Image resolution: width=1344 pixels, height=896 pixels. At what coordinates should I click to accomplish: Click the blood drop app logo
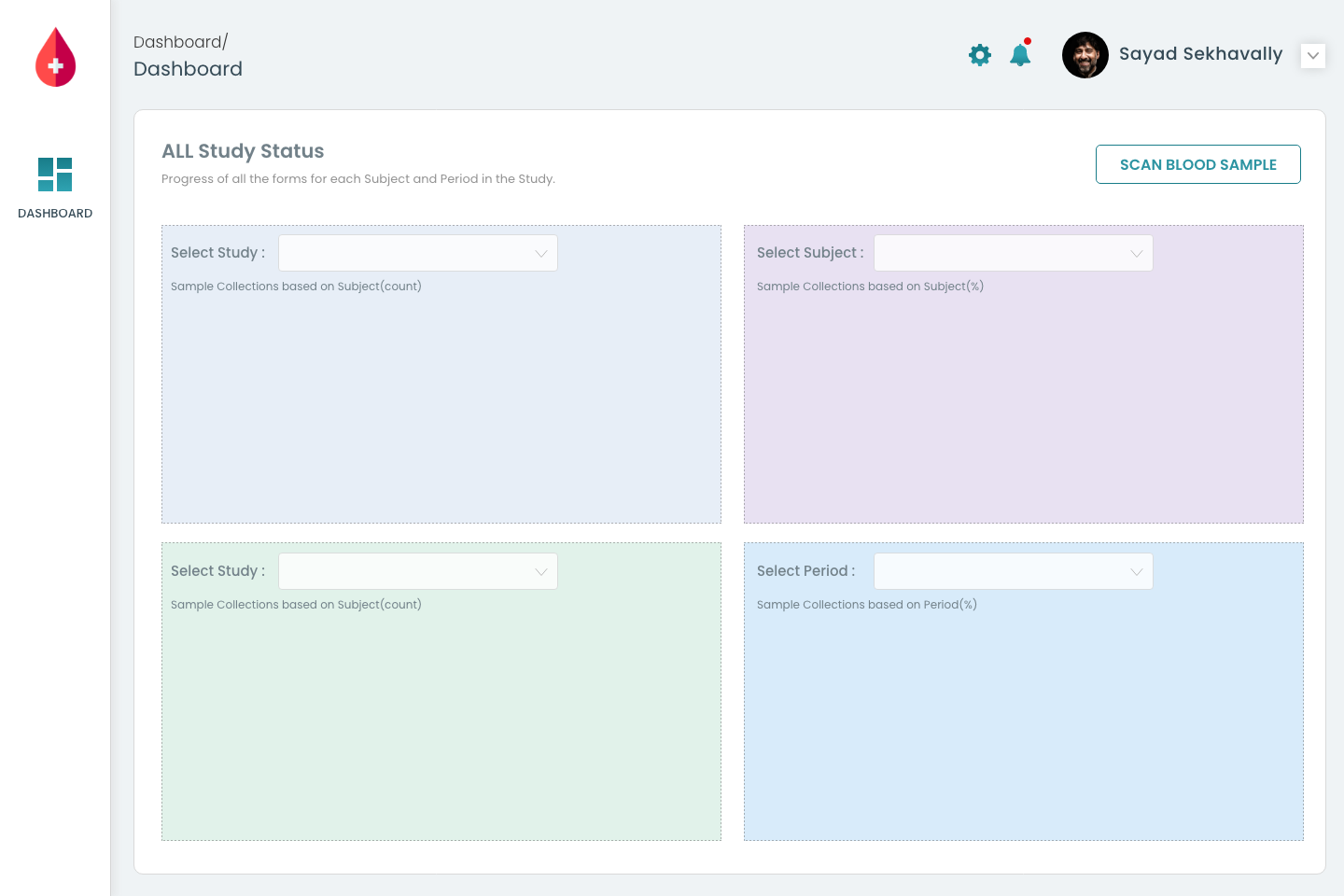click(55, 57)
